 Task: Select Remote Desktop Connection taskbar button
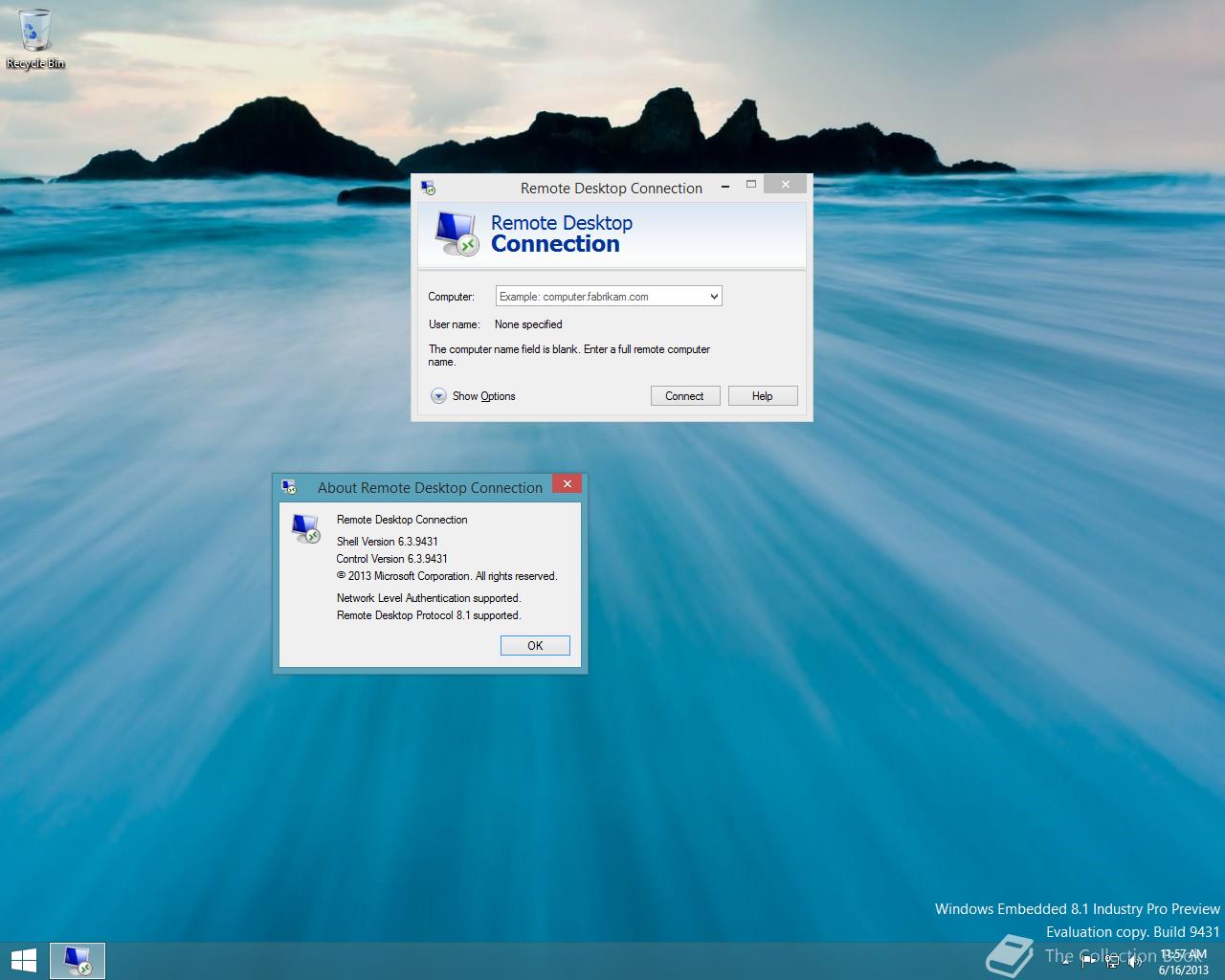tap(77, 960)
